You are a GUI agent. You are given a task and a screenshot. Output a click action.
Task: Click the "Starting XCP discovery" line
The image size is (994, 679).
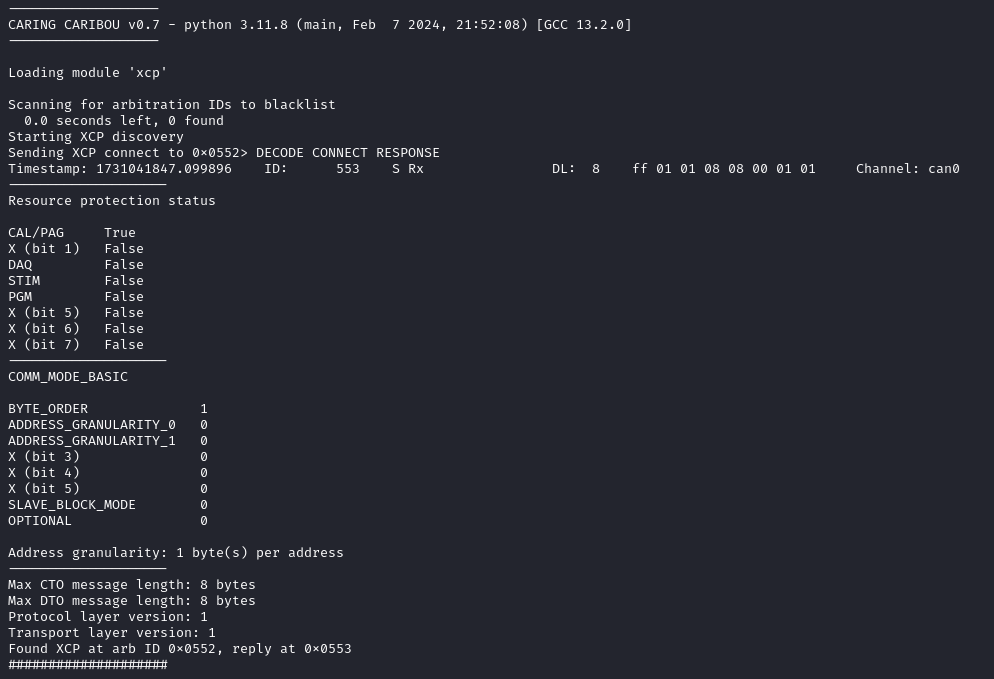(x=96, y=136)
